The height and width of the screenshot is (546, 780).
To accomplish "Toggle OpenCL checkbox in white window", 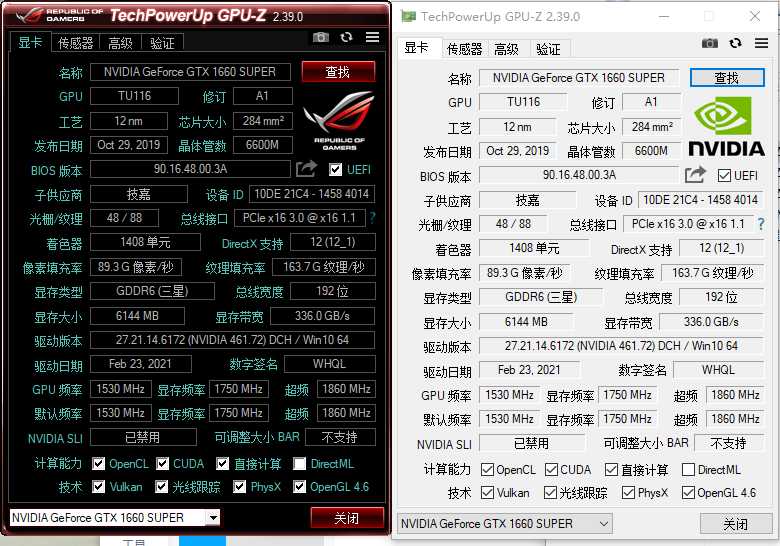I will 488,469.
